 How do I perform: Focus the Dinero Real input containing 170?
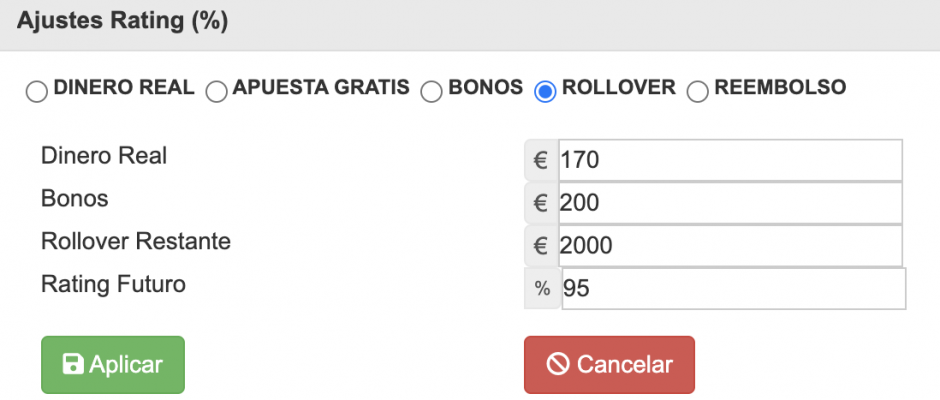[730, 160]
